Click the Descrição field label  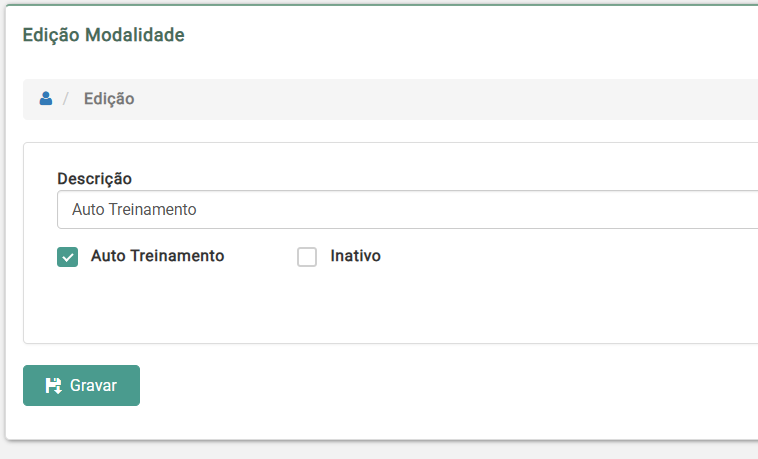pyautogui.click(x=94, y=178)
